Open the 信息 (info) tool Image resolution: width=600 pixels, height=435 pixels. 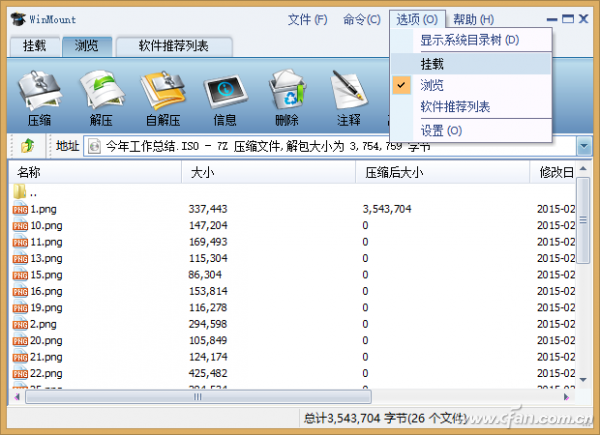tap(225, 90)
